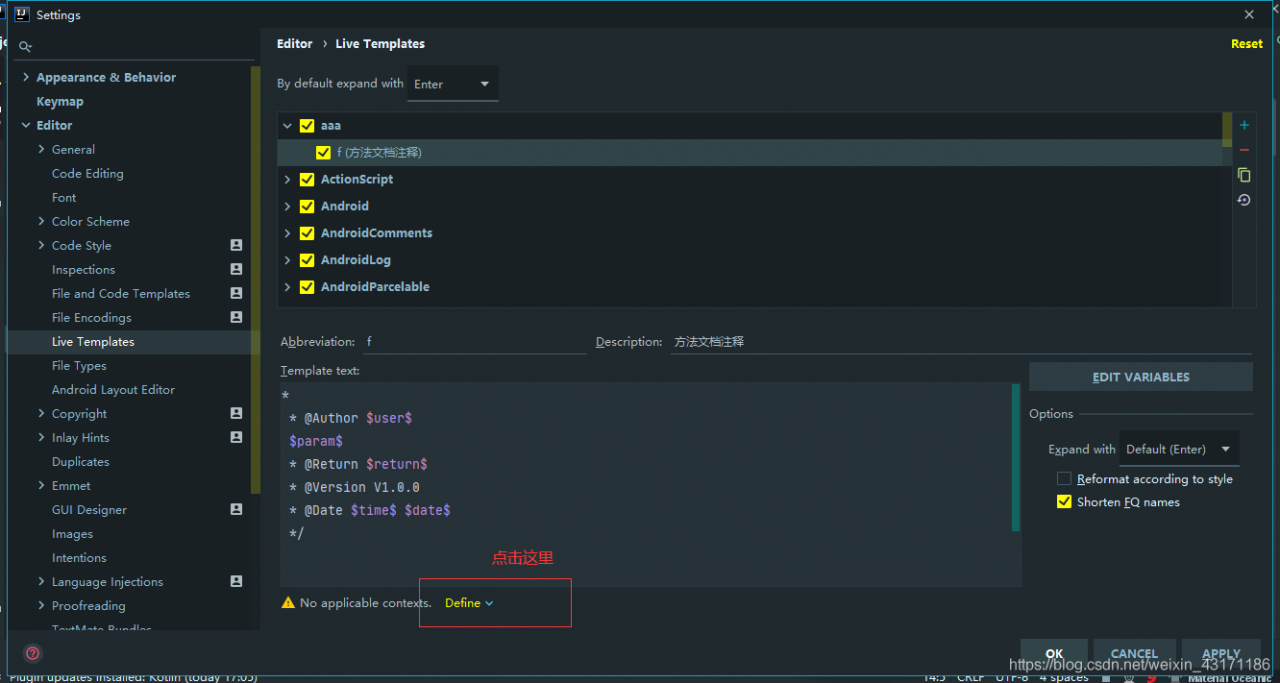
Task: Remove selected template with minus icon
Action: click(1244, 150)
